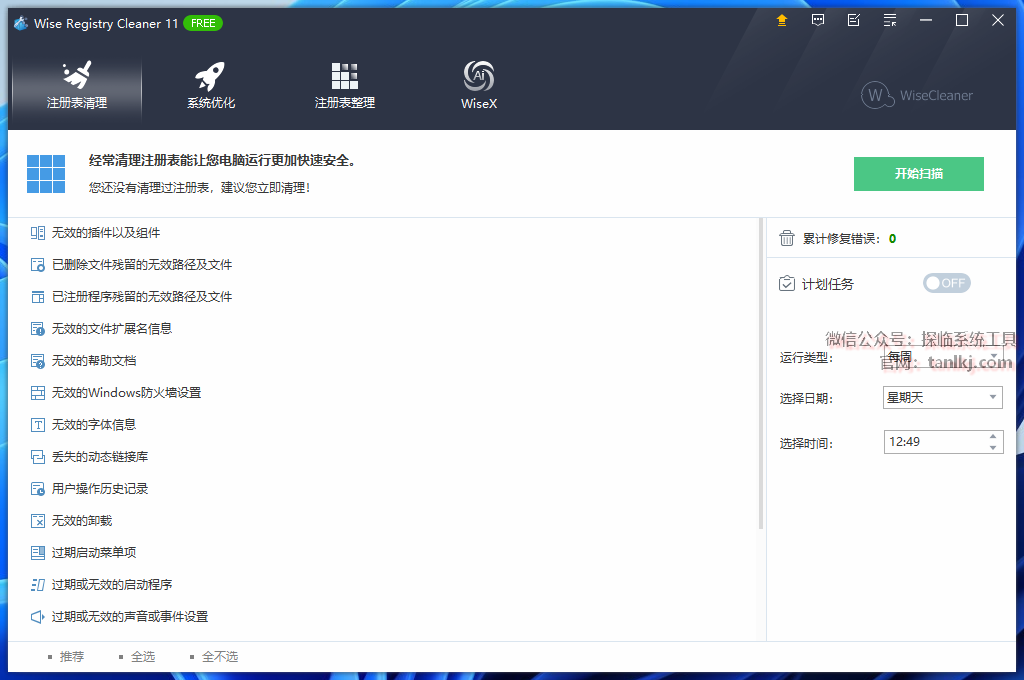Viewport: 1024px width, 680px height.
Task: Open the feedback chat icon in title bar
Action: point(818,20)
